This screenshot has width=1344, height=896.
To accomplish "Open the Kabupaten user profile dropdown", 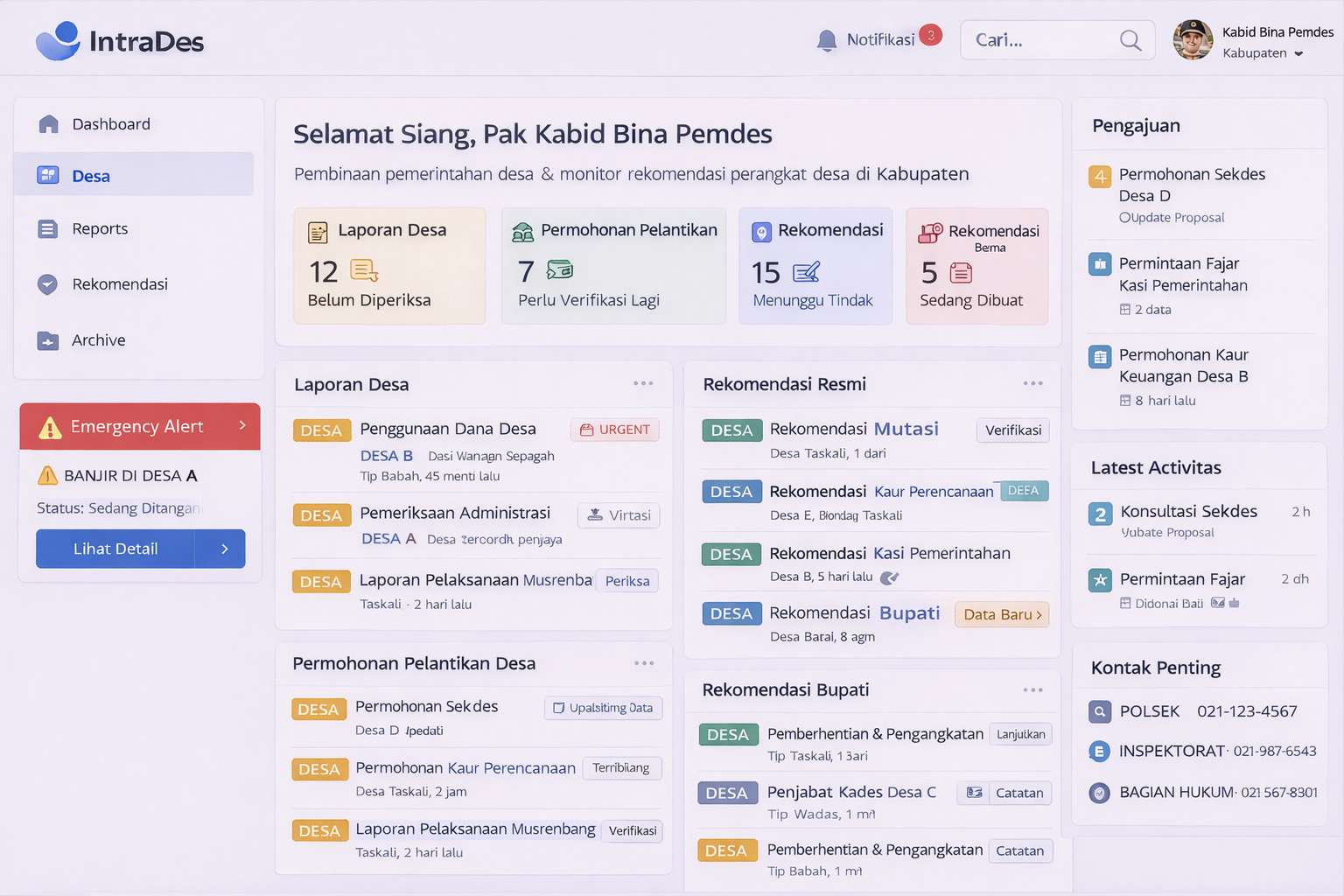I will point(1298,53).
